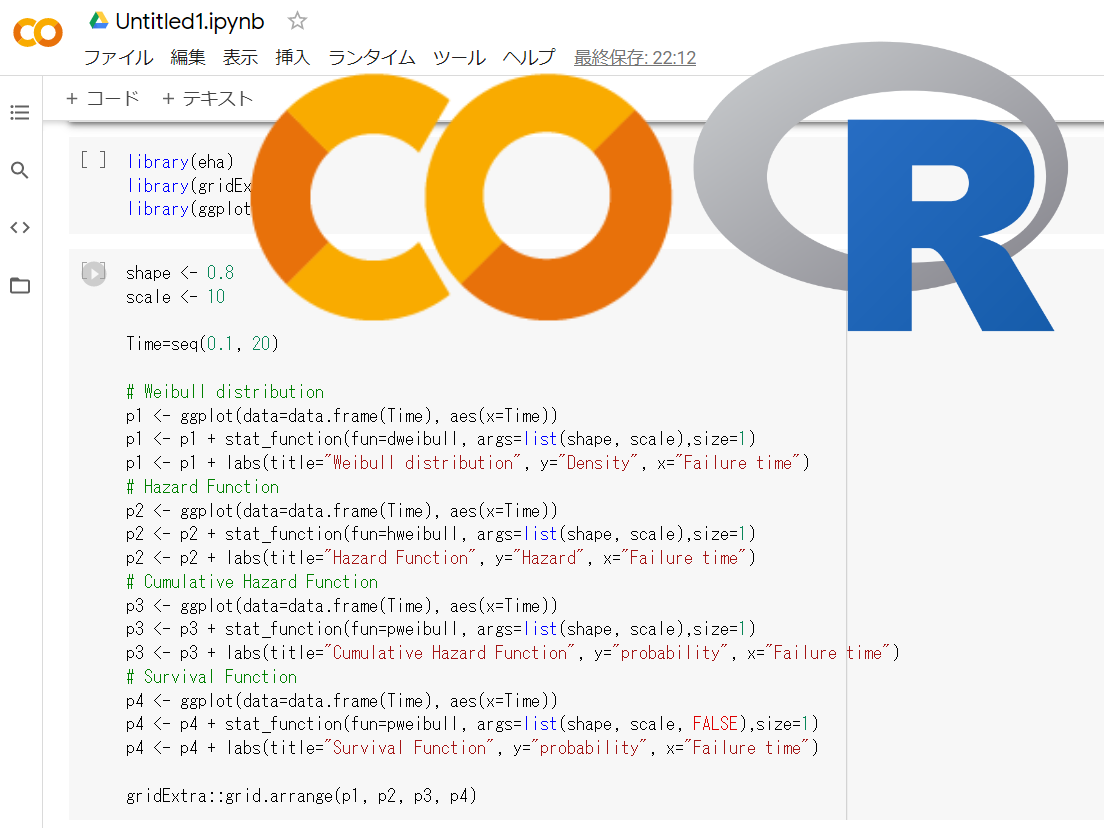Star the Untitled1.ipynb notebook
Image resolution: width=1104 pixels, height=828 pixels.
pos(297,20)
